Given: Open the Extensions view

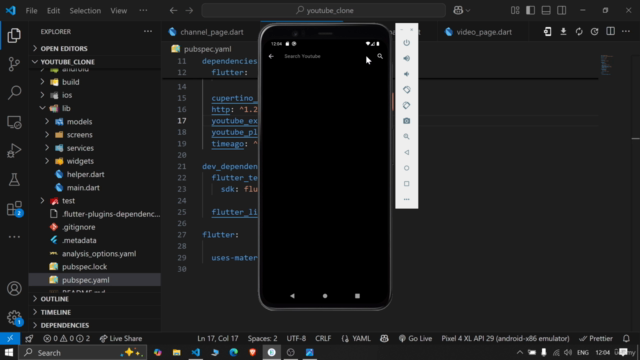Looking at the screenshot, I should coord(14,209).
